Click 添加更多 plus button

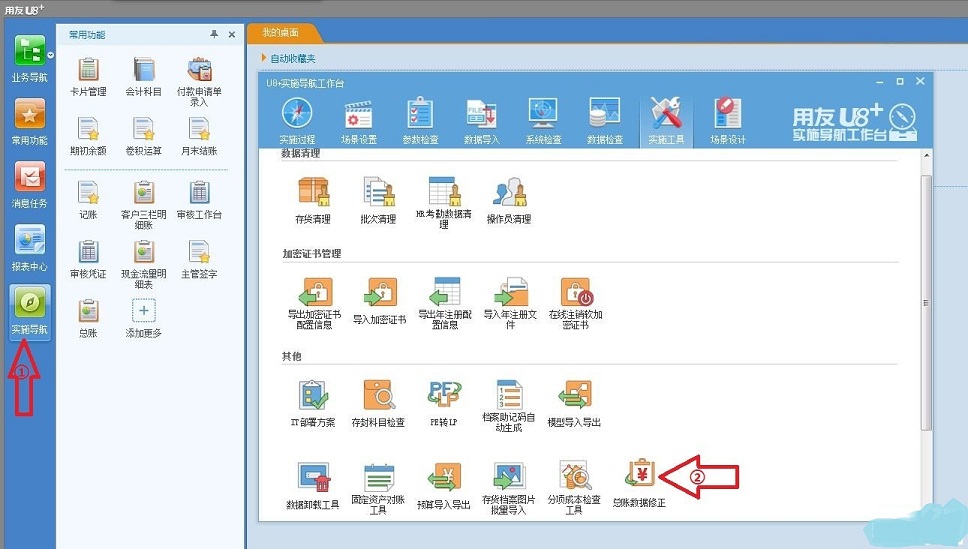coord(143,311)
